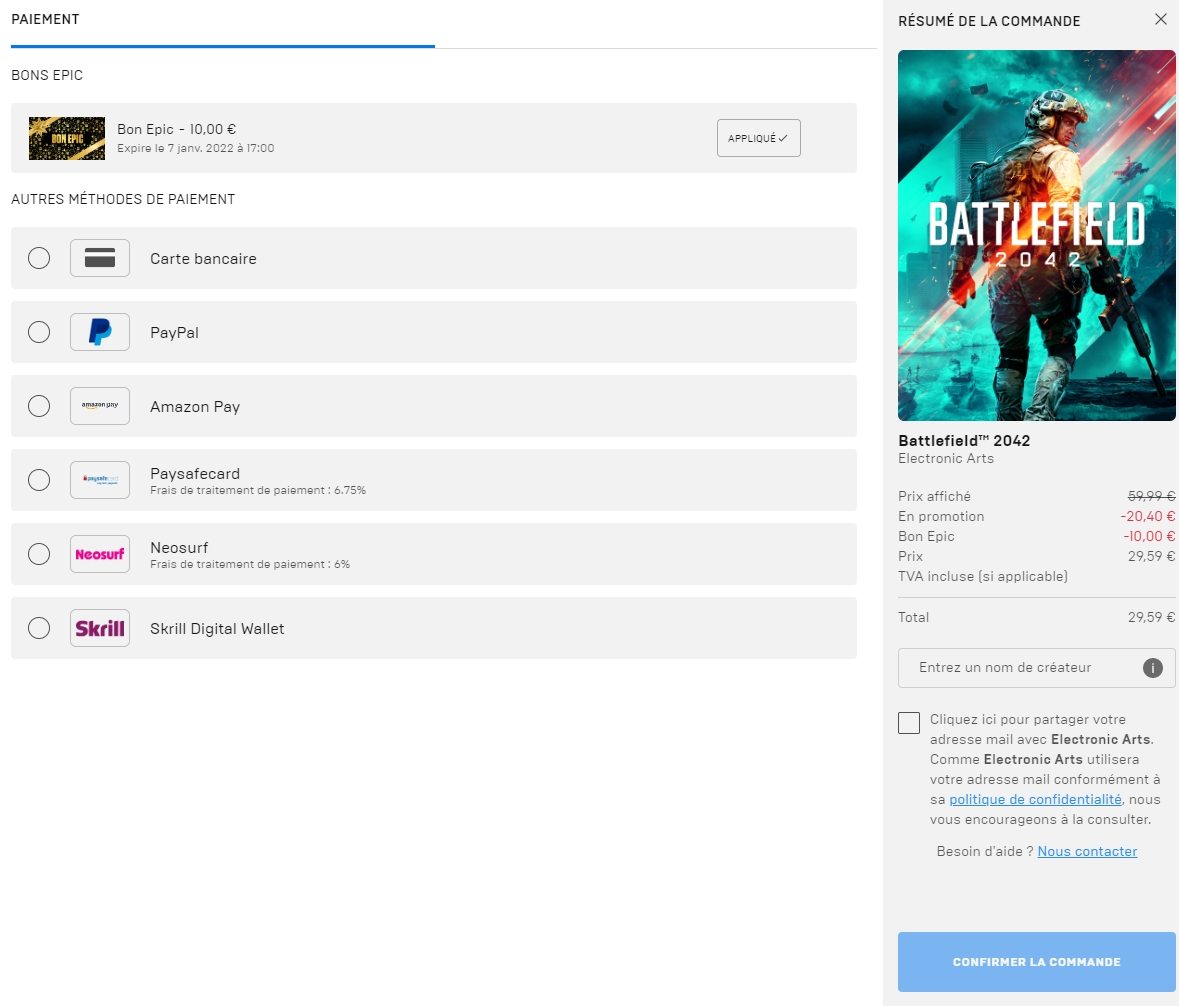Image resolution: width=1179 pixels, height=1006 pixels.
Task: Open the politique de confidentialité link
Action: [x=1035, y=799]
